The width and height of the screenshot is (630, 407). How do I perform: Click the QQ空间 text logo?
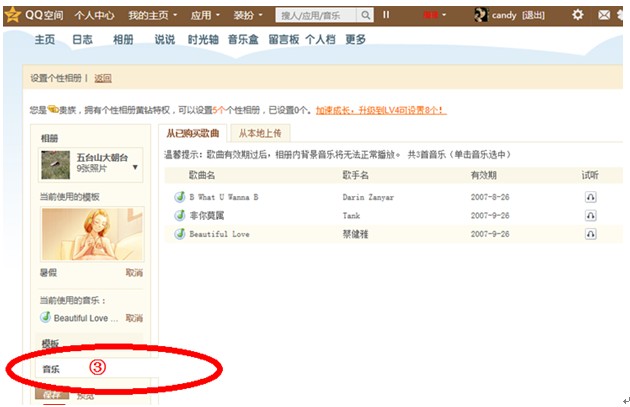(44, 15)
